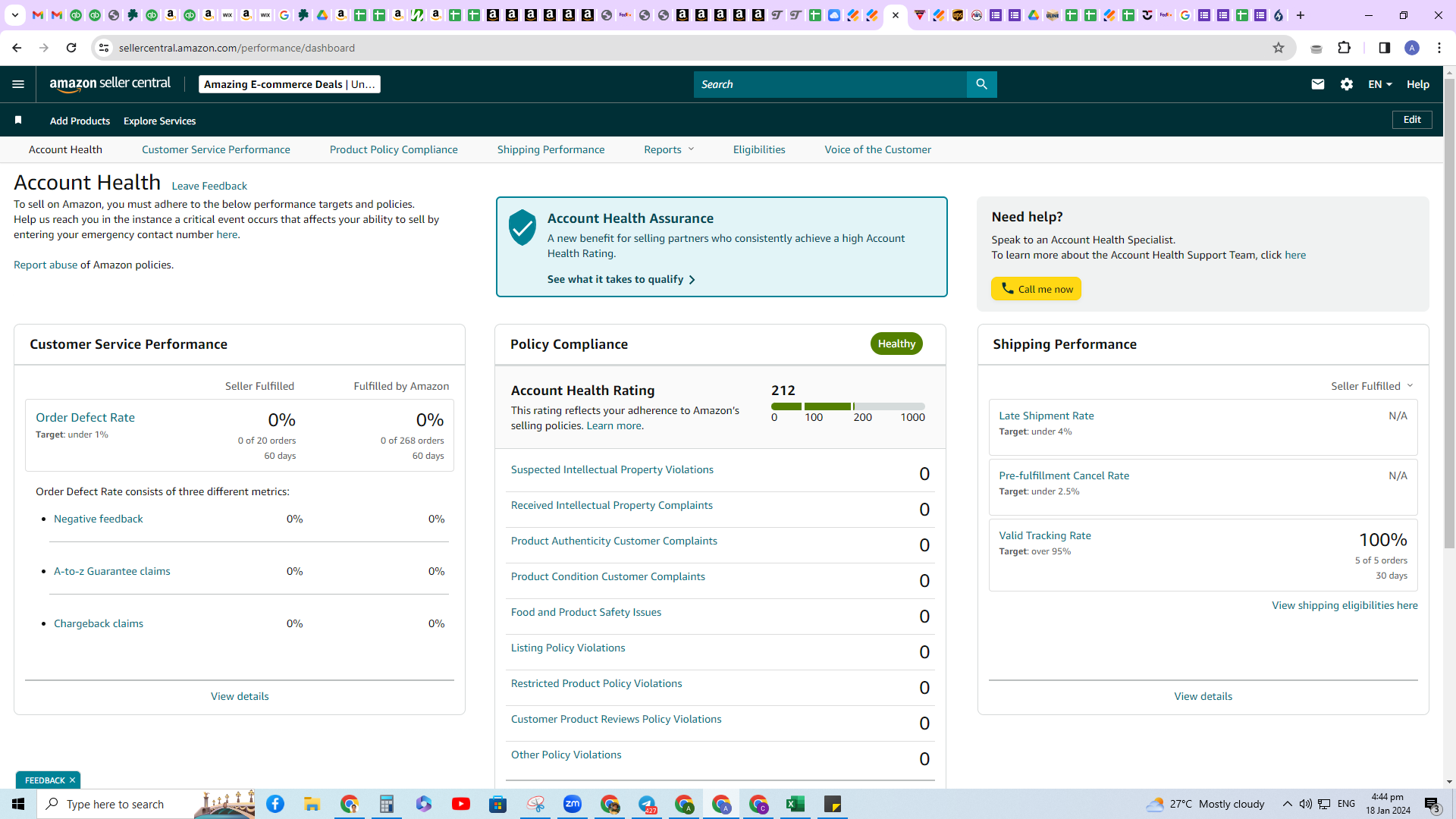Open Listing Policy Violations
Viewport: 1456px width, 819px height.
568,648
